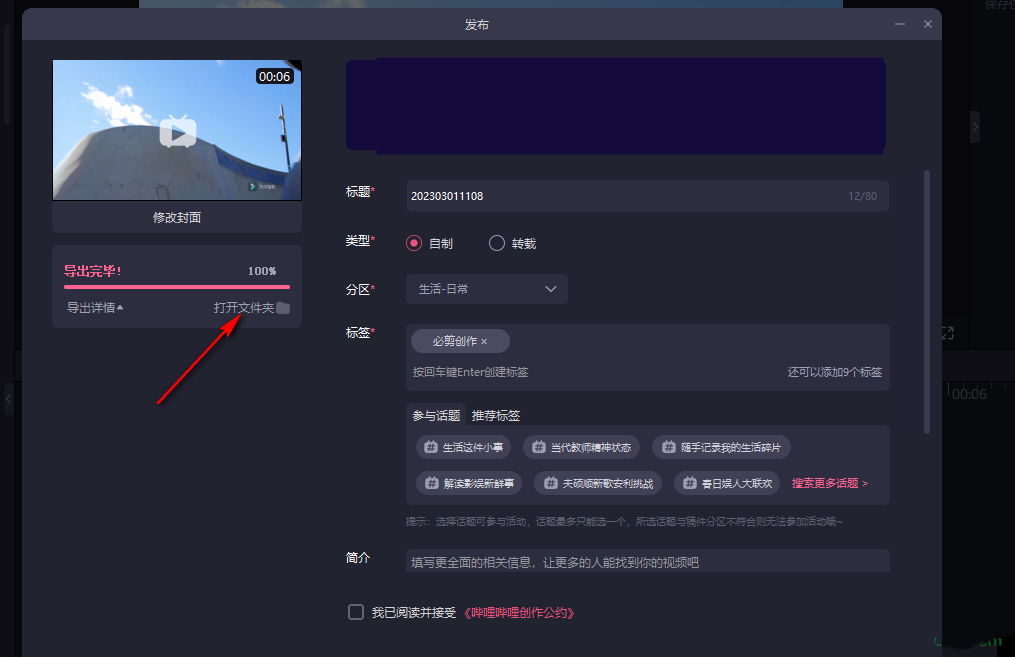Edit the 标题 title field

647,196
